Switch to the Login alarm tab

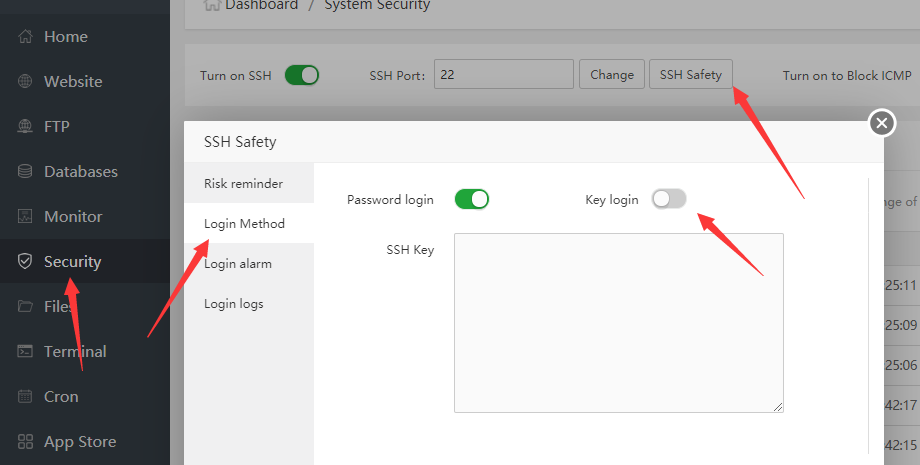238,264
